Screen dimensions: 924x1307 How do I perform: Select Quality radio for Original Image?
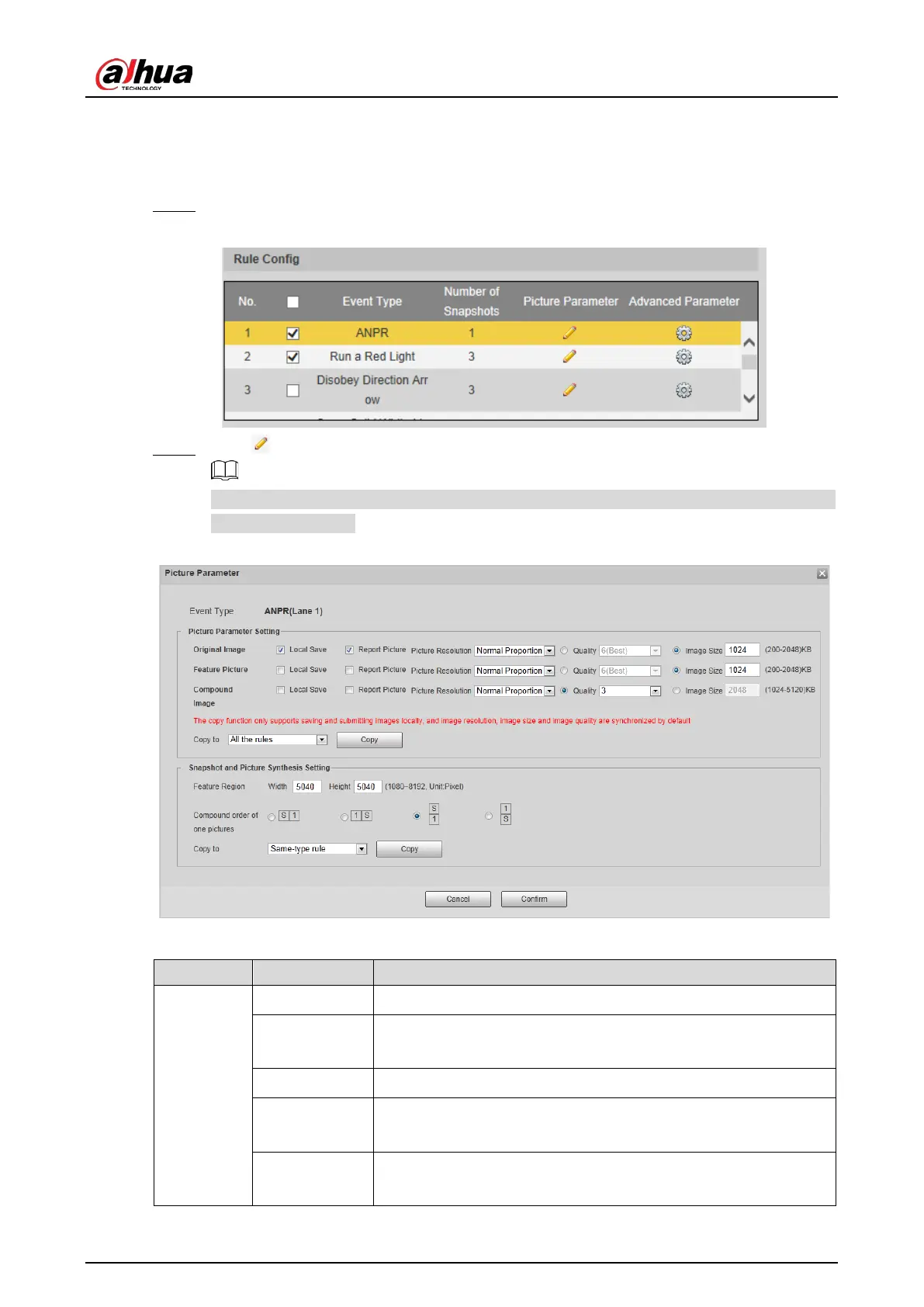pyautogui.click(x=564, y=651)
